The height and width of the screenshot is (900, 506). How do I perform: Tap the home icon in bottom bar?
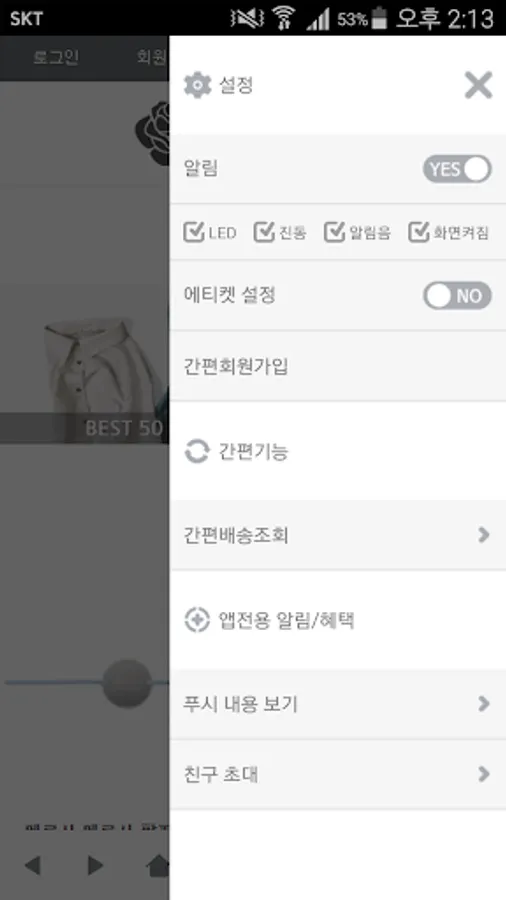(158, 866)
